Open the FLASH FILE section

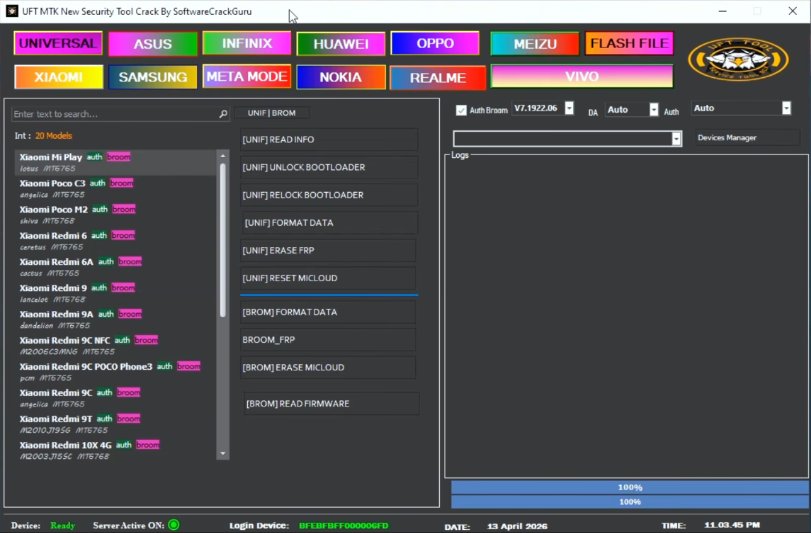[x=629, y=43]
